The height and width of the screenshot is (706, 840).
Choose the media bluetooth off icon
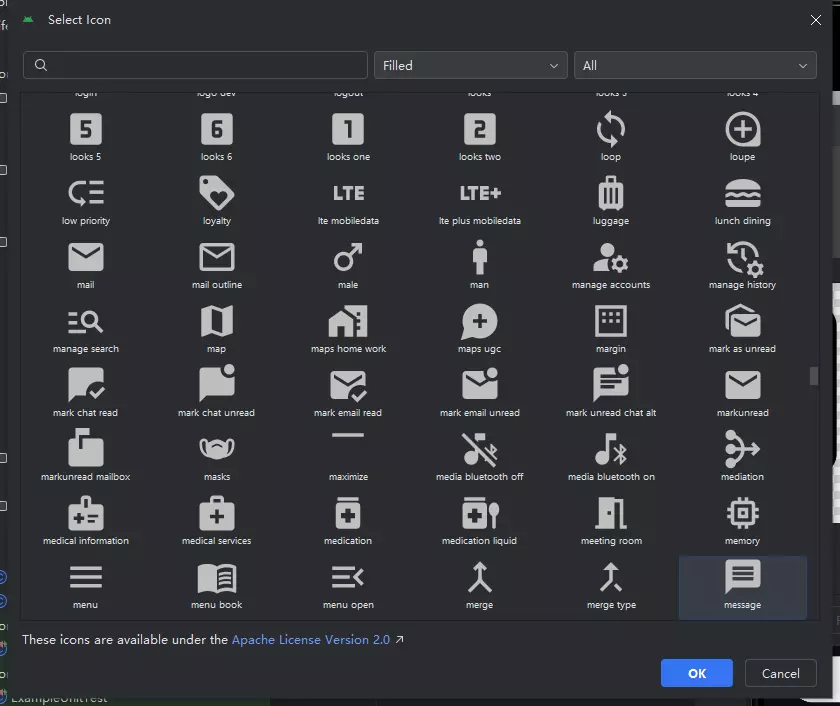point(479,450)
